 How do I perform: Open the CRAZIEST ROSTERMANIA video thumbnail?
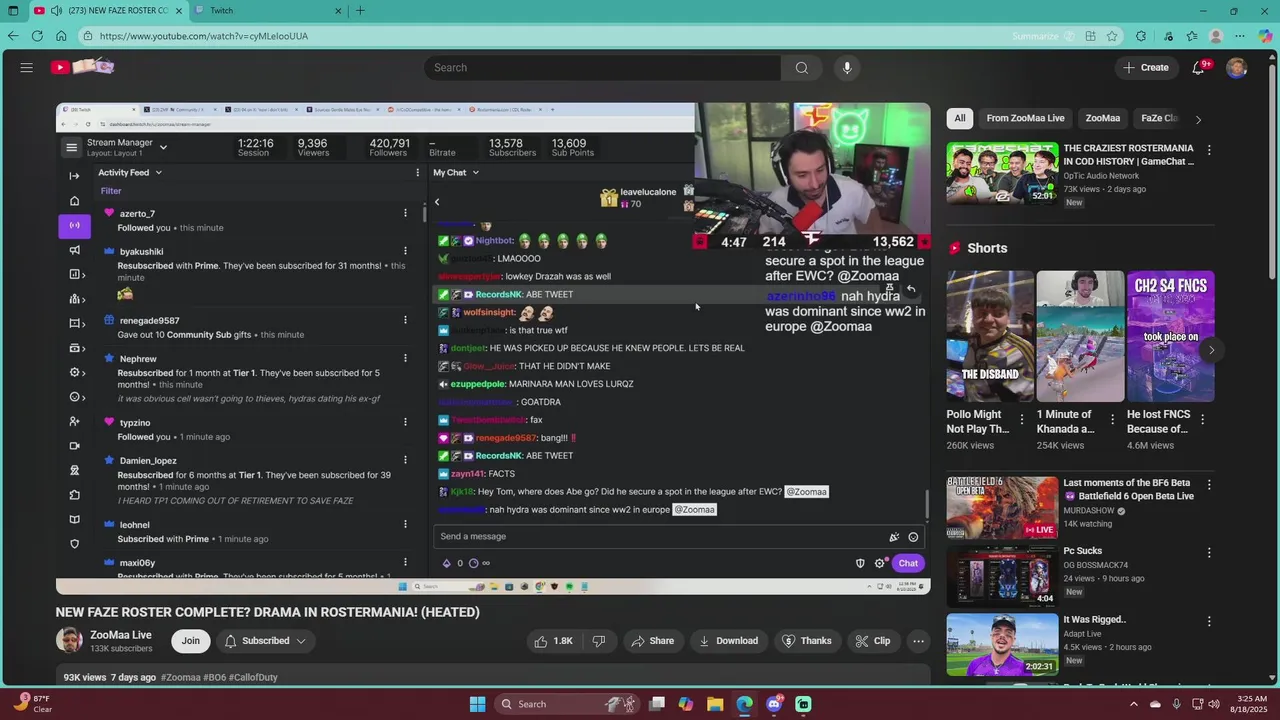pos(1002,173)
